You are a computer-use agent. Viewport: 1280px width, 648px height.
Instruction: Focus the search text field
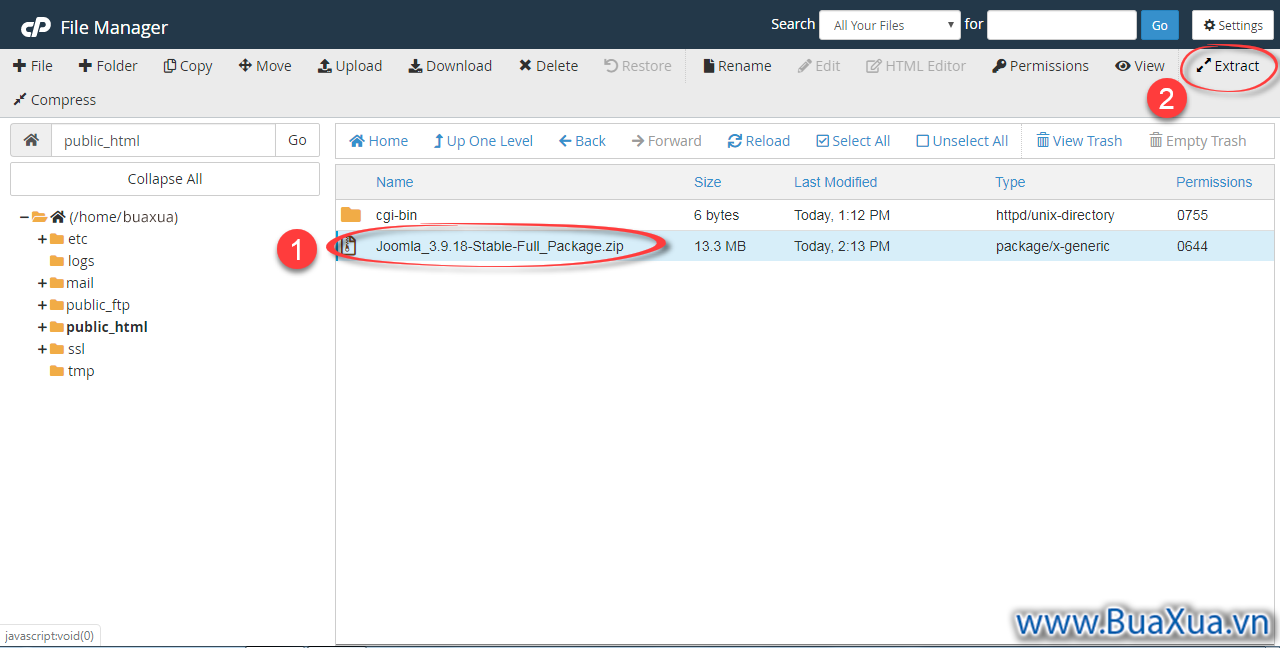point(1062,25)
